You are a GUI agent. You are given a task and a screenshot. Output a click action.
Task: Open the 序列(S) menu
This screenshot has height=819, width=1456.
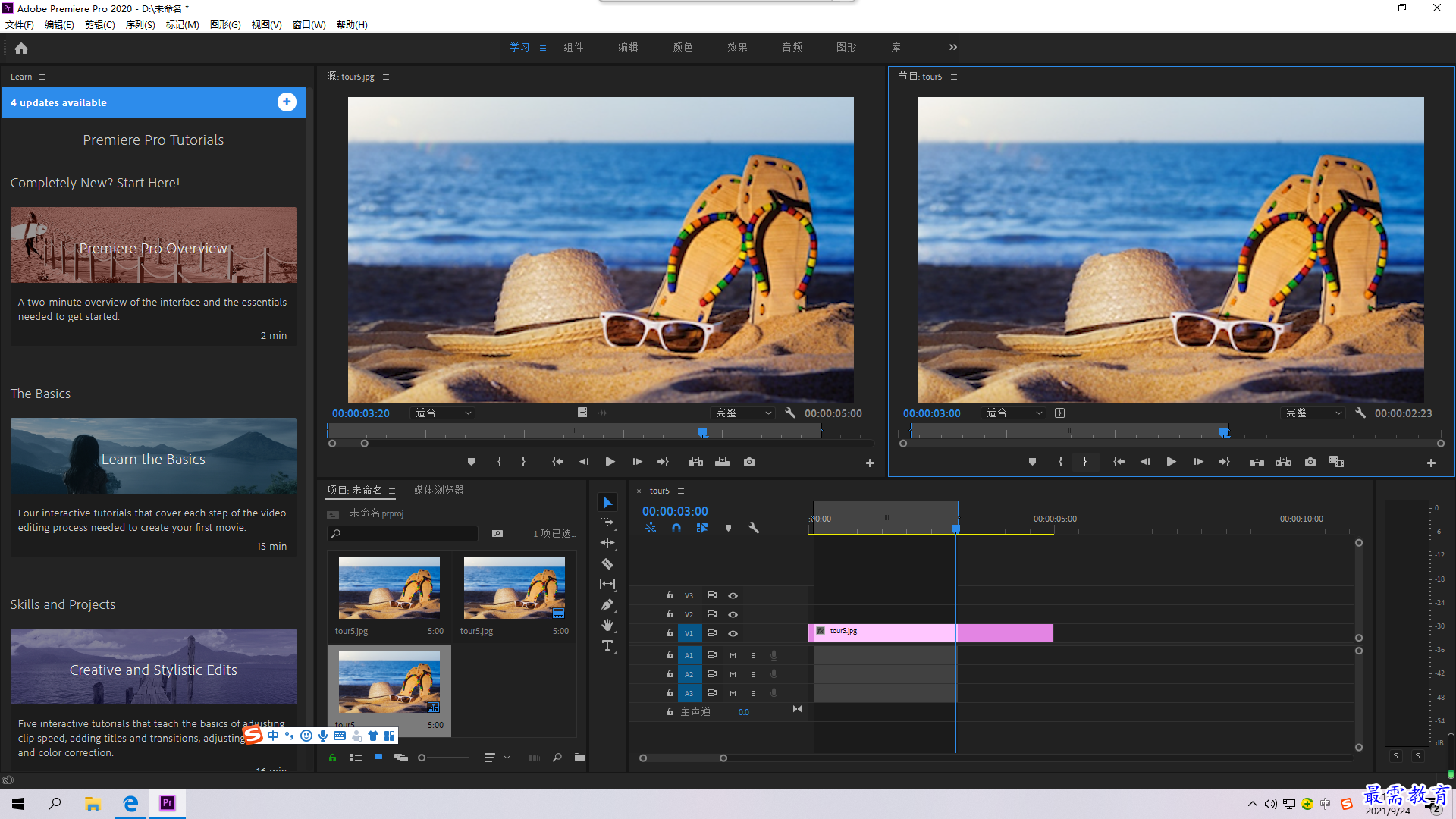tap(140, 24)
